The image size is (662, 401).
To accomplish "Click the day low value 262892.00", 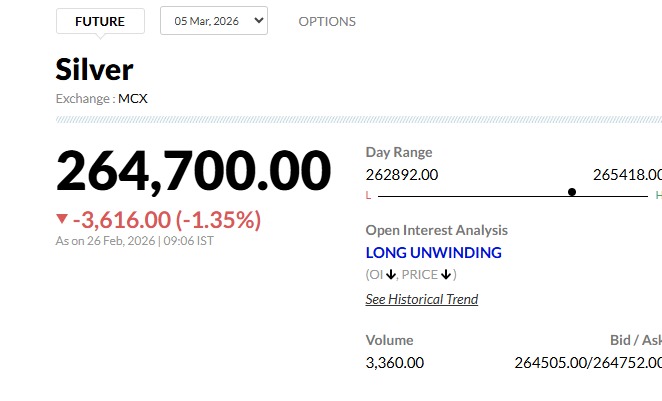I will pyautogui.click(x=402, y=174).
